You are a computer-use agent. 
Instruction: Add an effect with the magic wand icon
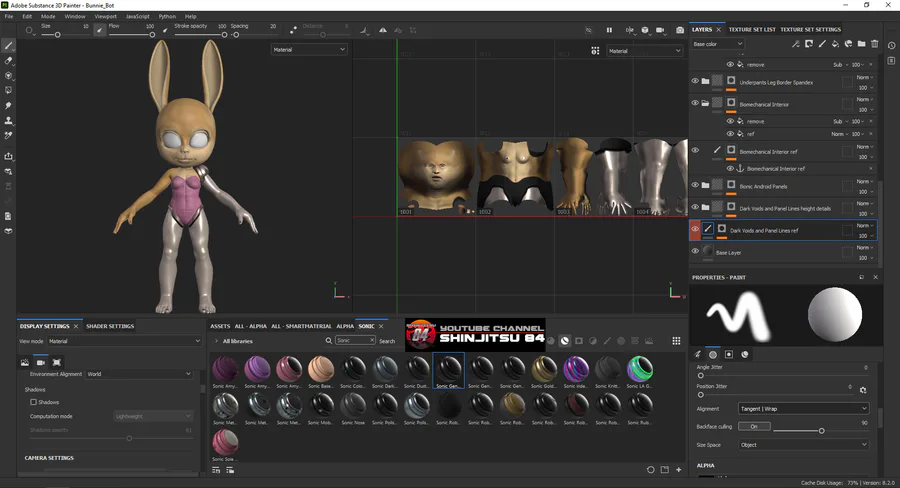[796, 44]
